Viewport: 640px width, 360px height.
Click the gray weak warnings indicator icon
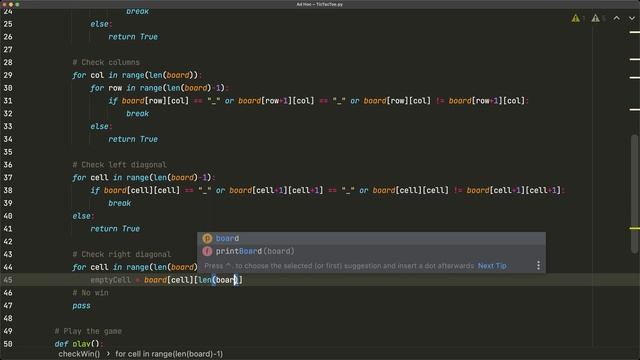click(596, 18)
